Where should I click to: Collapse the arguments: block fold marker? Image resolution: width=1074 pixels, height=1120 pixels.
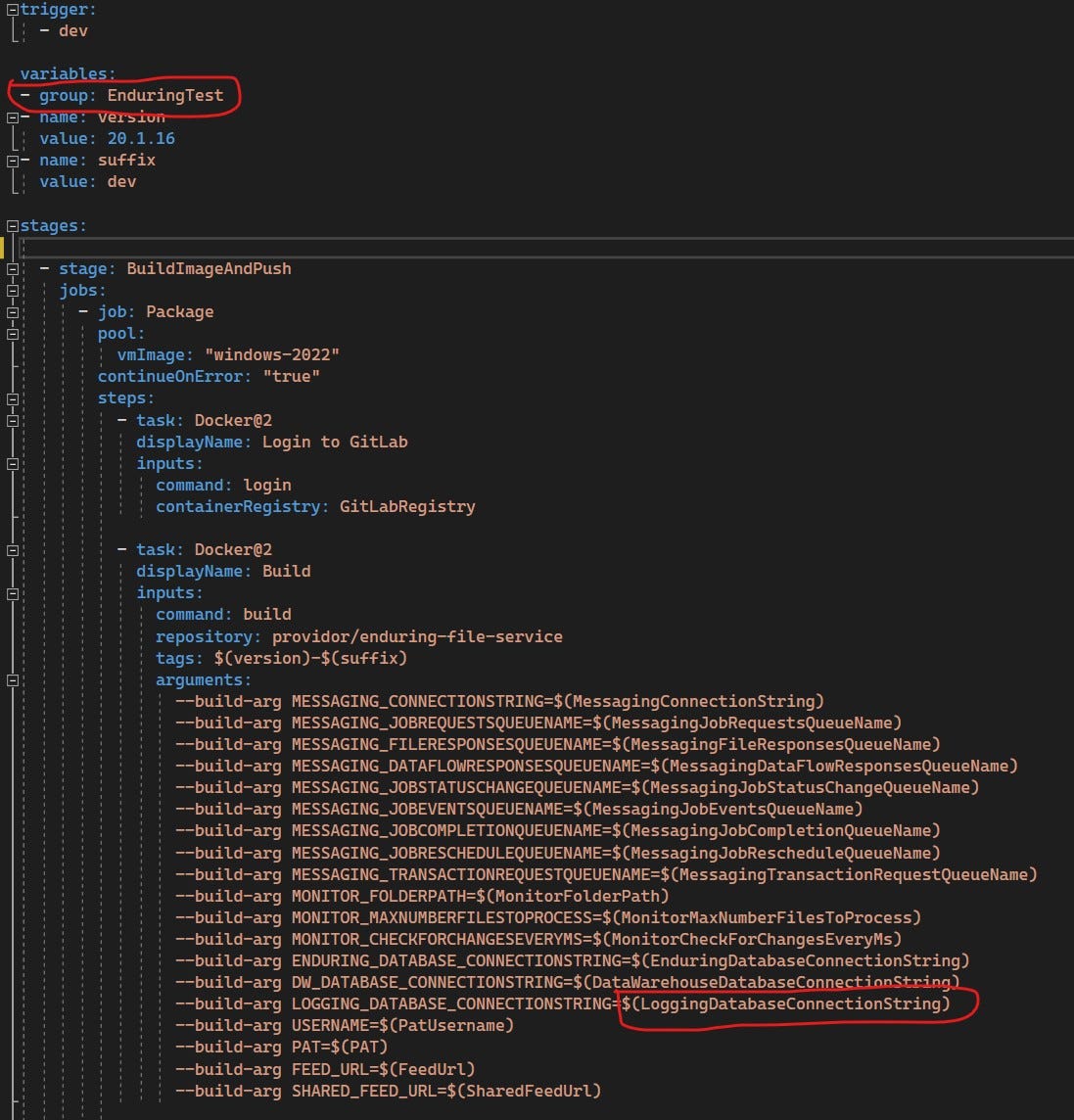coord(12,680)
